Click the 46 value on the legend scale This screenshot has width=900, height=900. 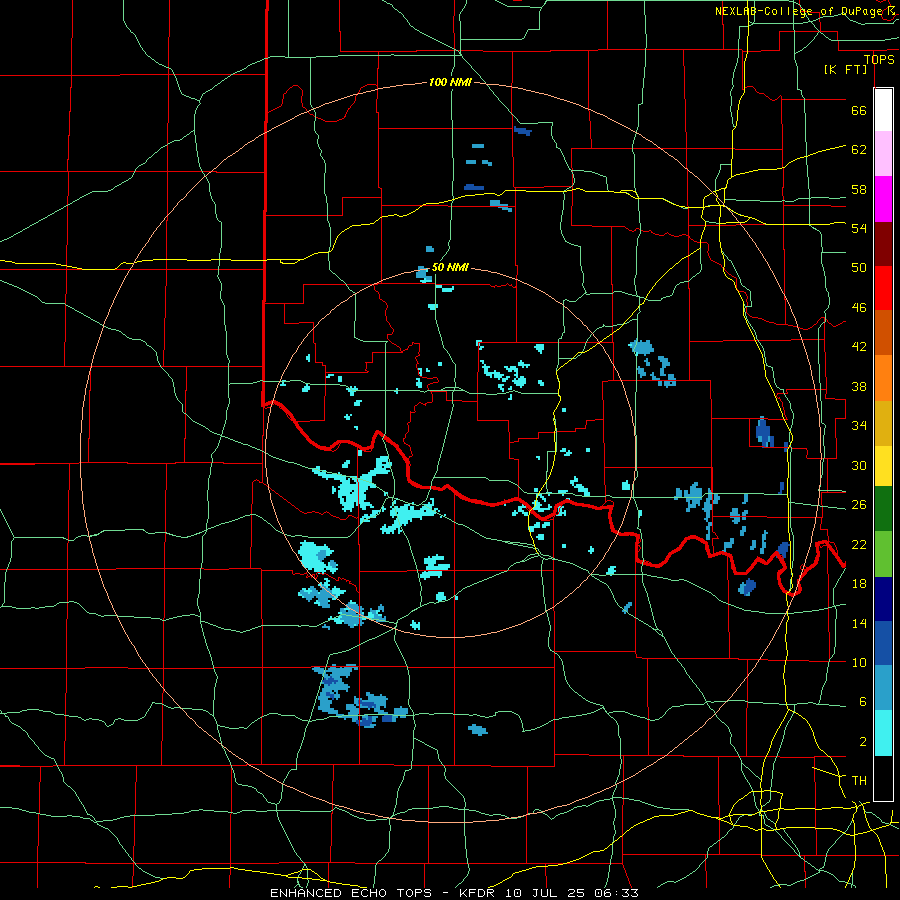click(x=859, y=308)
